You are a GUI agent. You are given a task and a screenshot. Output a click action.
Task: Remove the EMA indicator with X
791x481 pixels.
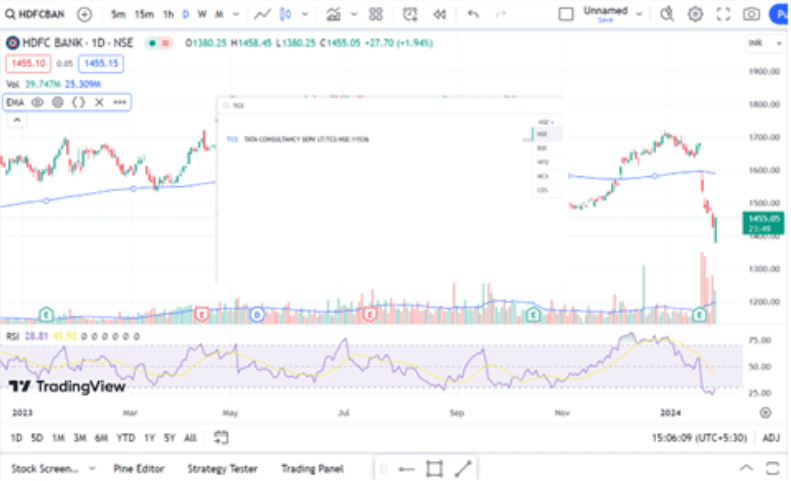pos(99,102)
